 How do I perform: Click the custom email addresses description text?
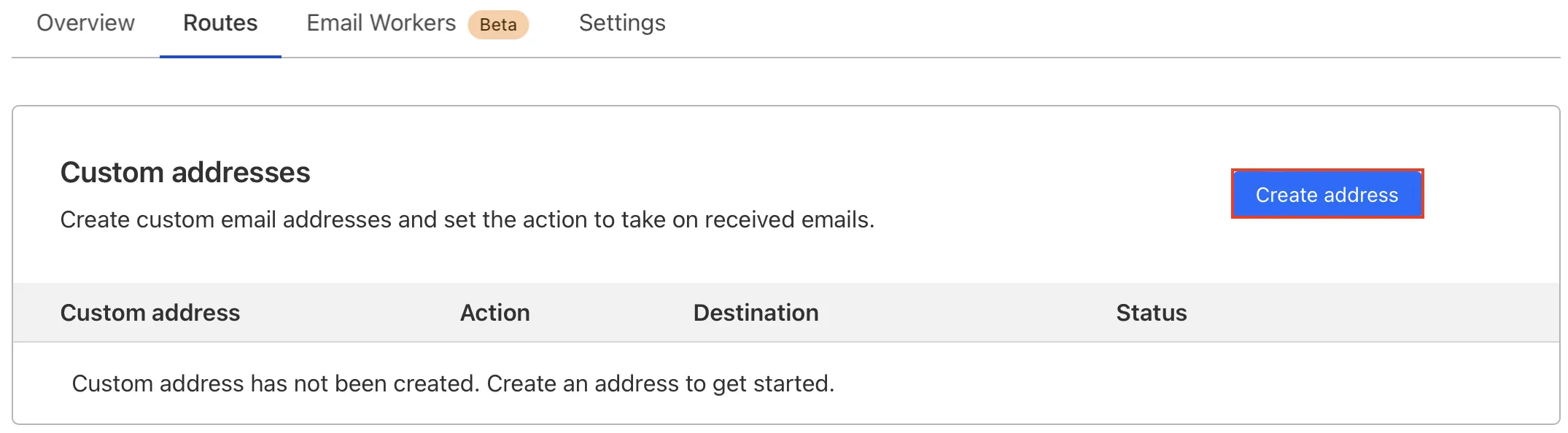click(x=467, y=219)
